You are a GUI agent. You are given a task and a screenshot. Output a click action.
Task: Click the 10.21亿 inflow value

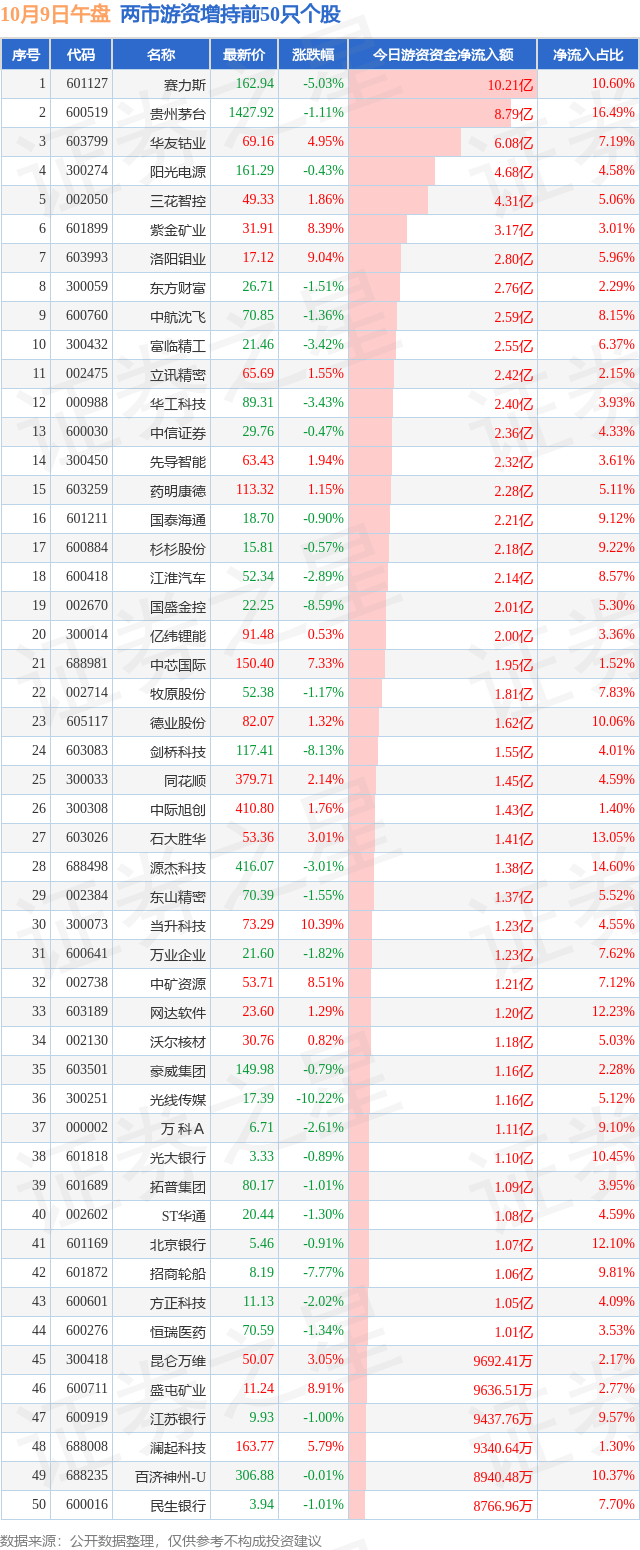pos(511,86)
